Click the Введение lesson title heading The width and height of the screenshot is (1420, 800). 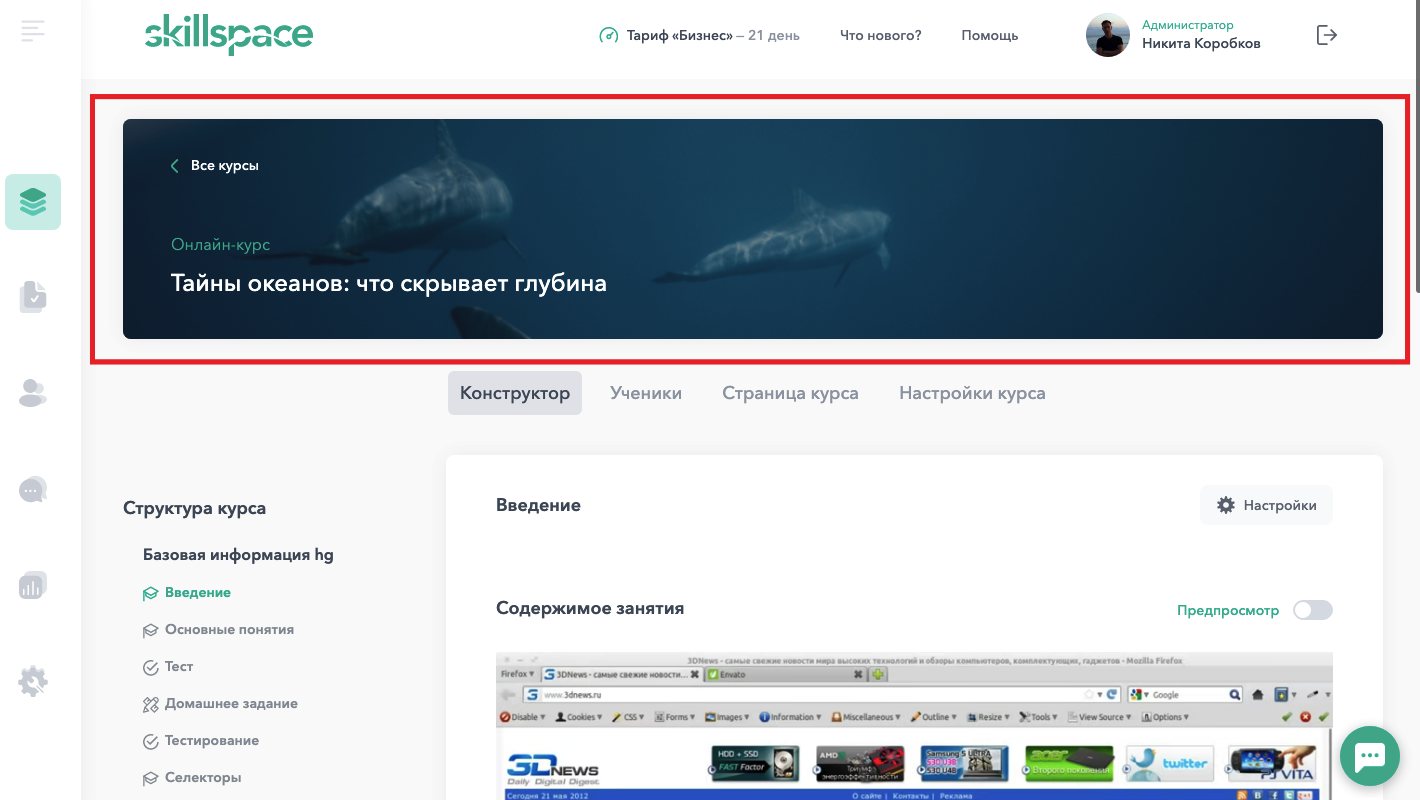tap(538, 505)
